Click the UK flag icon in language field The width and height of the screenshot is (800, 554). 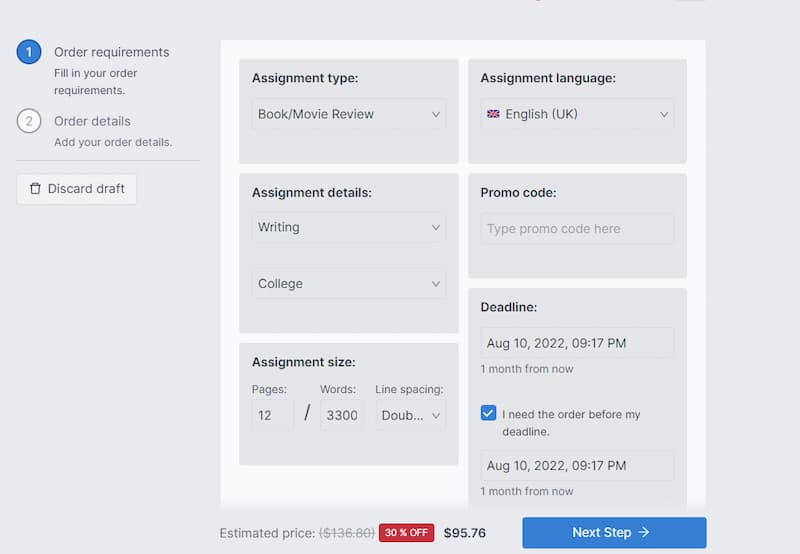click(x=493, y=114)
